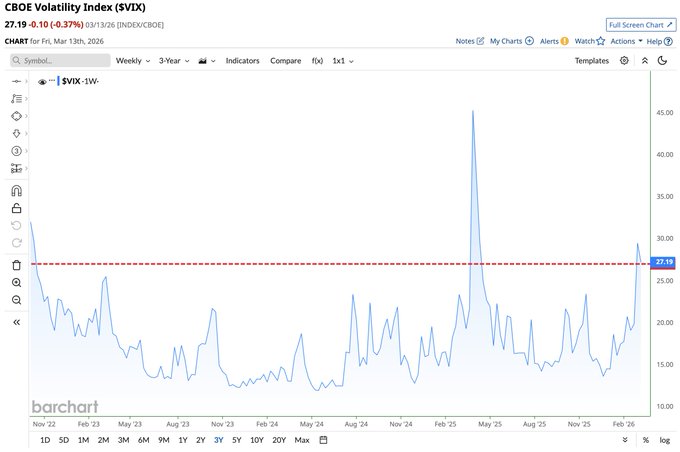Open the Indicators menu
680x452 pixels.
242,61
